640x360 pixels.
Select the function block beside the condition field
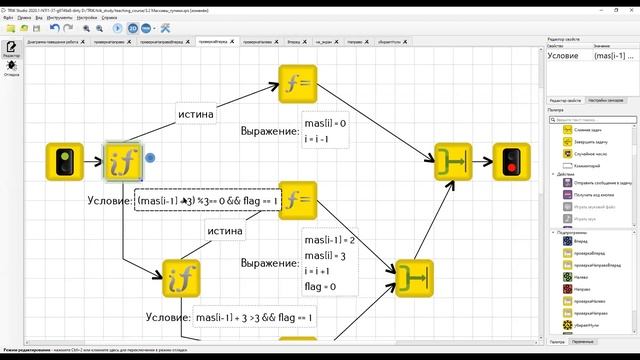299,200
